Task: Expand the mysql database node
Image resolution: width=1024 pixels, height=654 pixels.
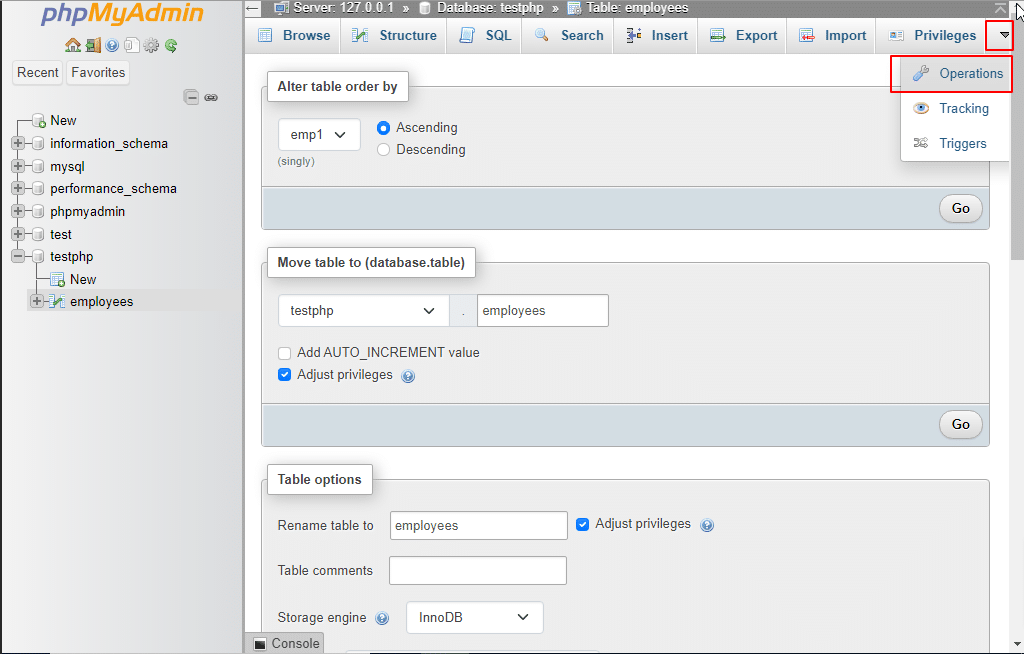Action: [18, 166]
